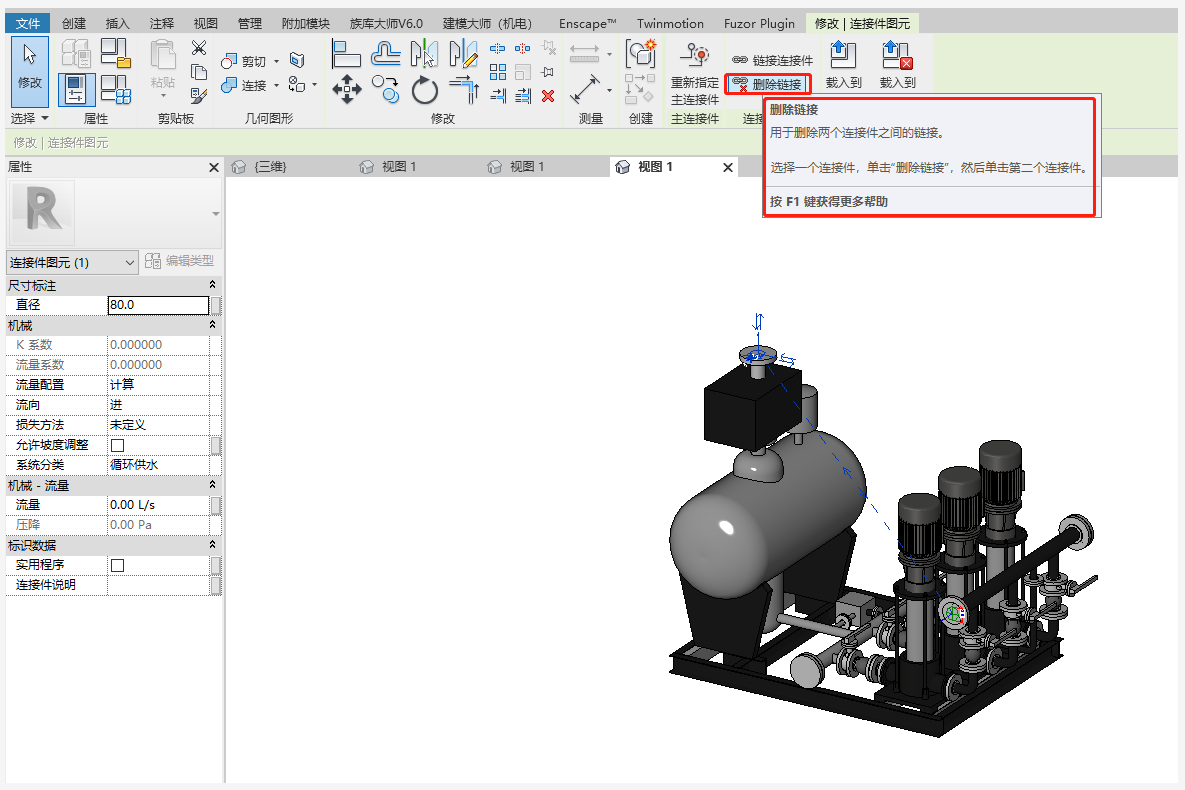Click the 重新指定主连接件 icon
Viewport: 1185px width, 790px height.
(x=694, y=56)
